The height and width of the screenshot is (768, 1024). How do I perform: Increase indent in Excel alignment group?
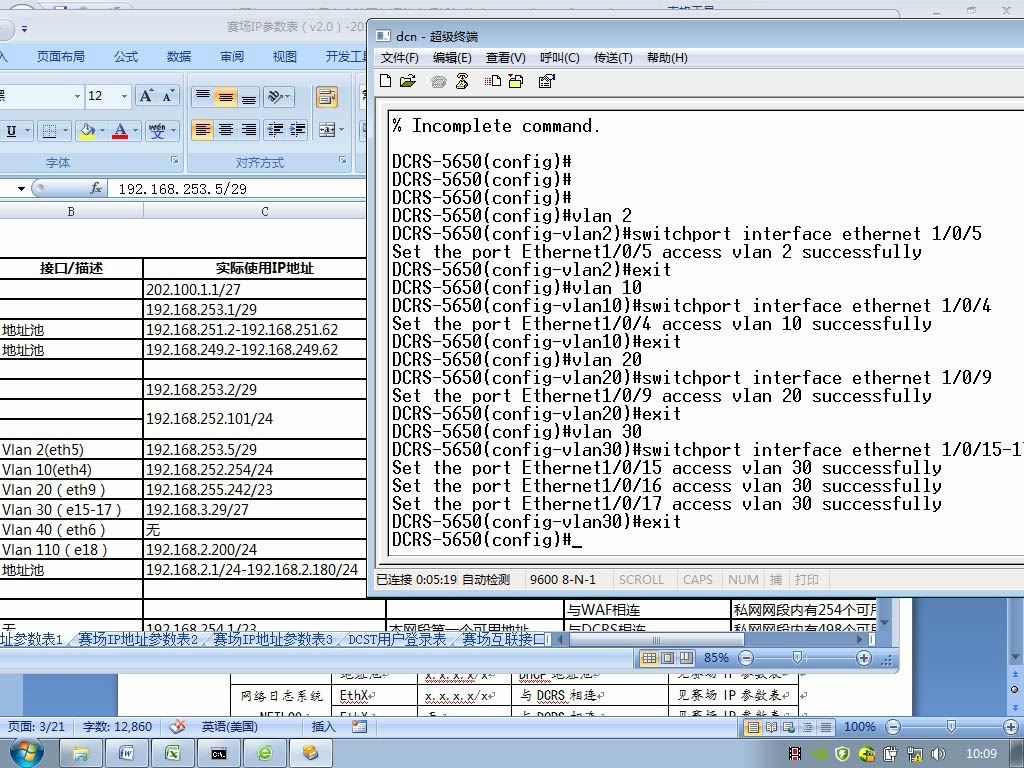pos(298,129)
